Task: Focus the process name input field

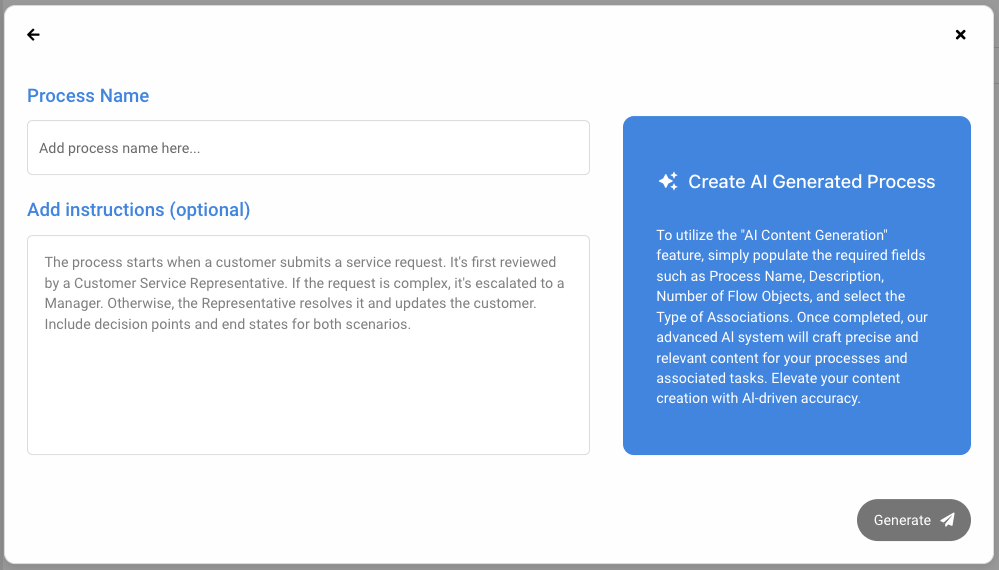Action: 308,148
